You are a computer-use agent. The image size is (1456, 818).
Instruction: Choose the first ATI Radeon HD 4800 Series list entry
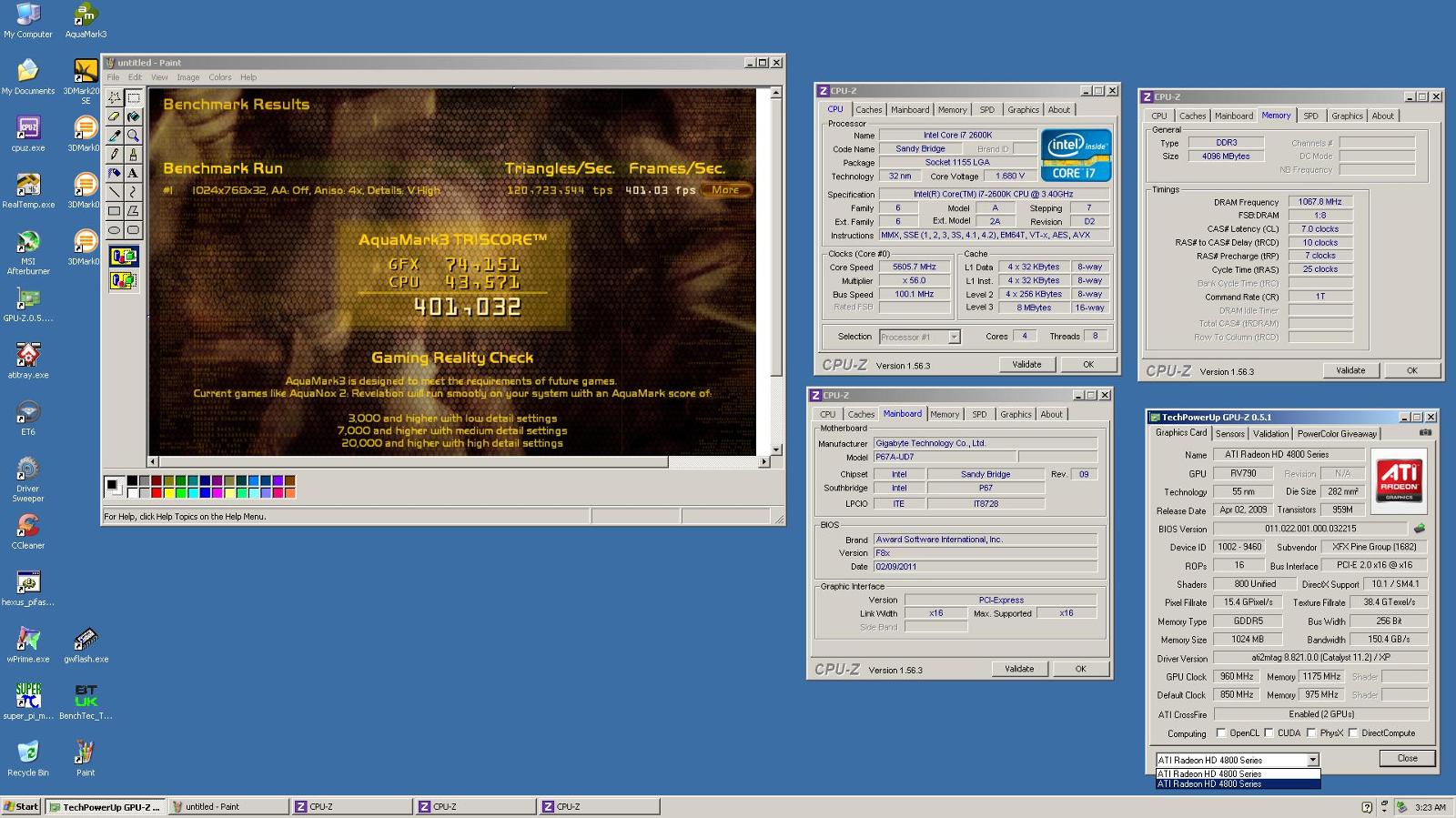(1238, 774)
